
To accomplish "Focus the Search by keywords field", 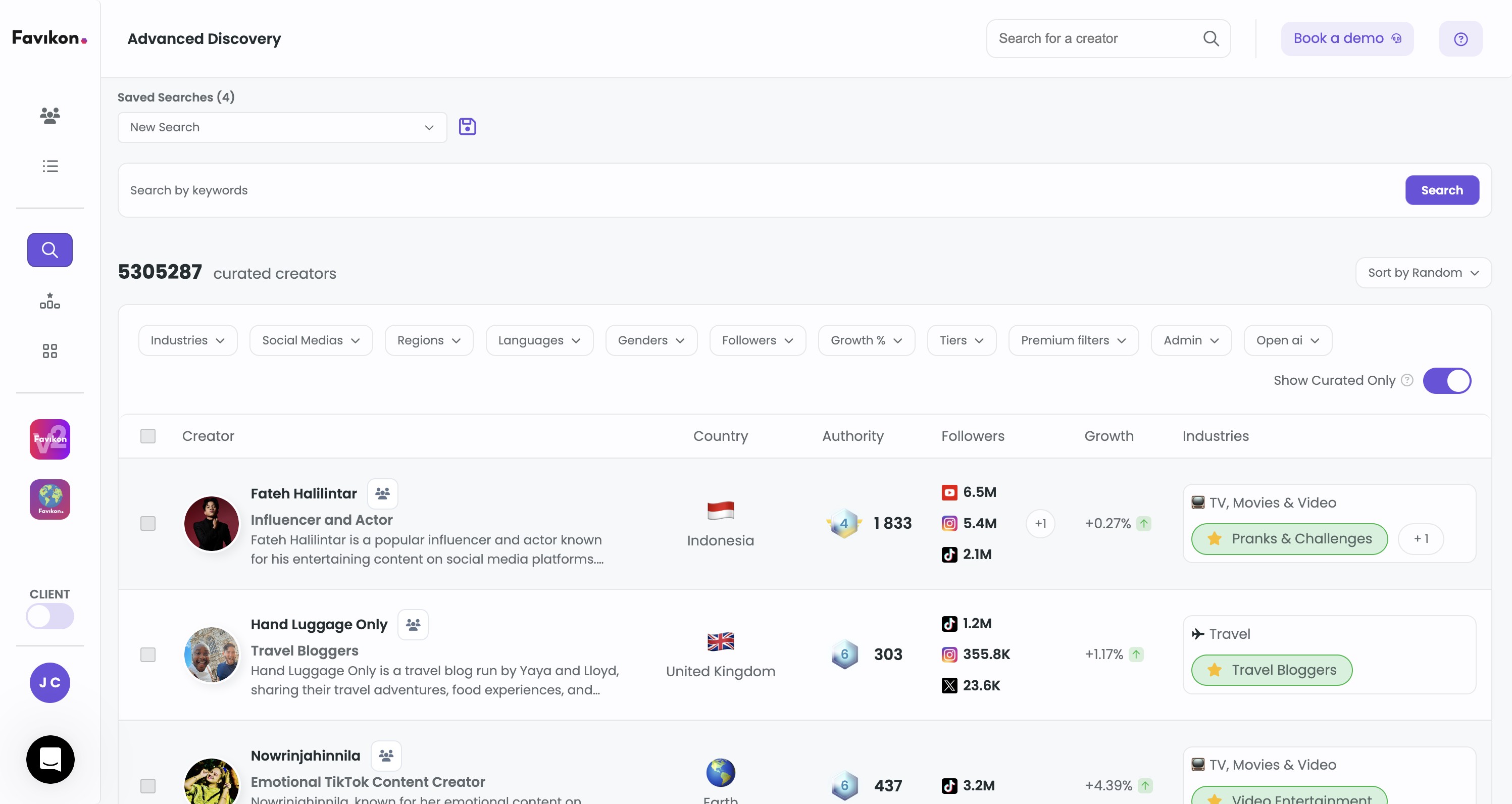I will click(x=757, y=190).
